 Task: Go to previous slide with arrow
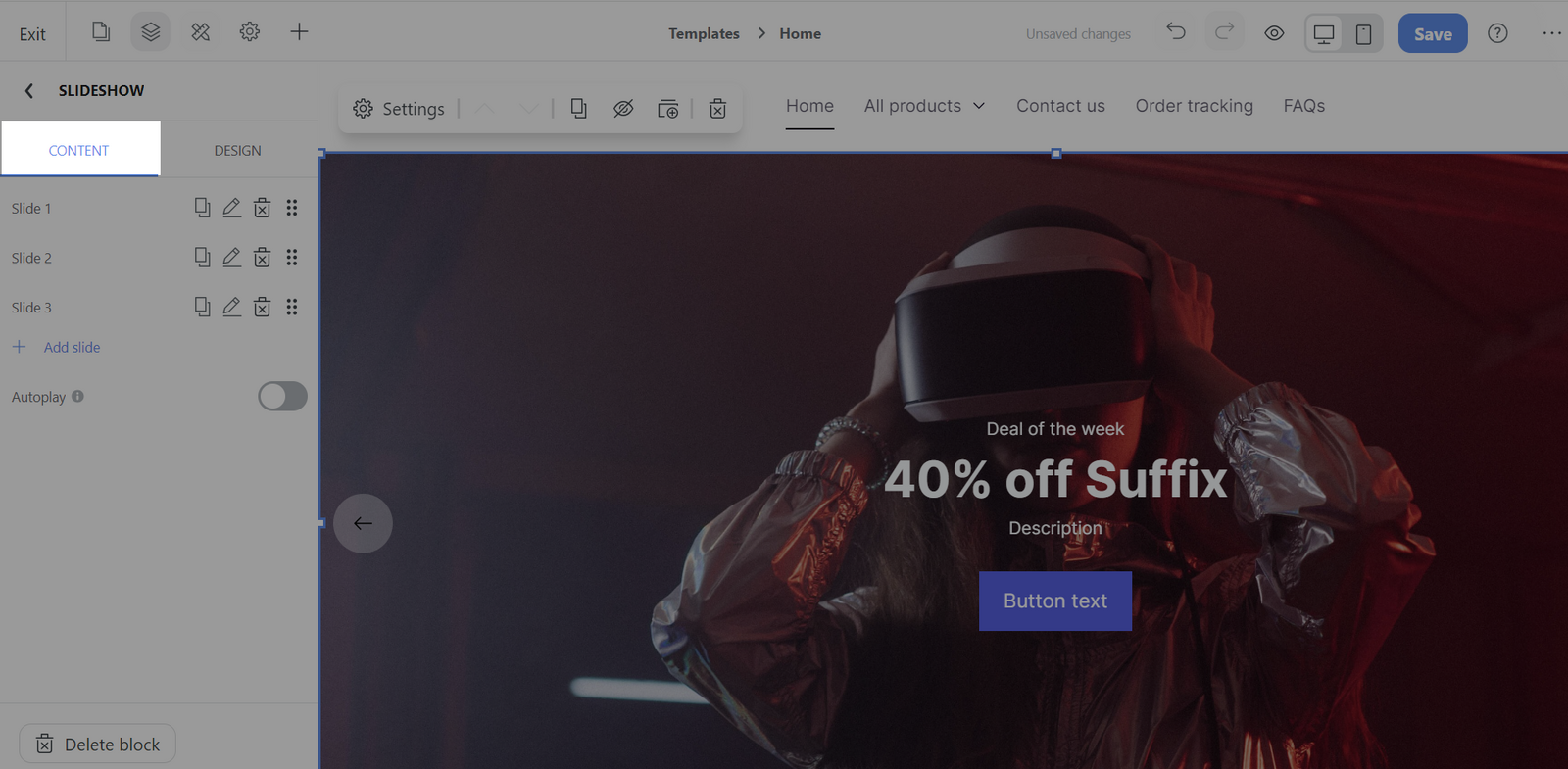363,523
